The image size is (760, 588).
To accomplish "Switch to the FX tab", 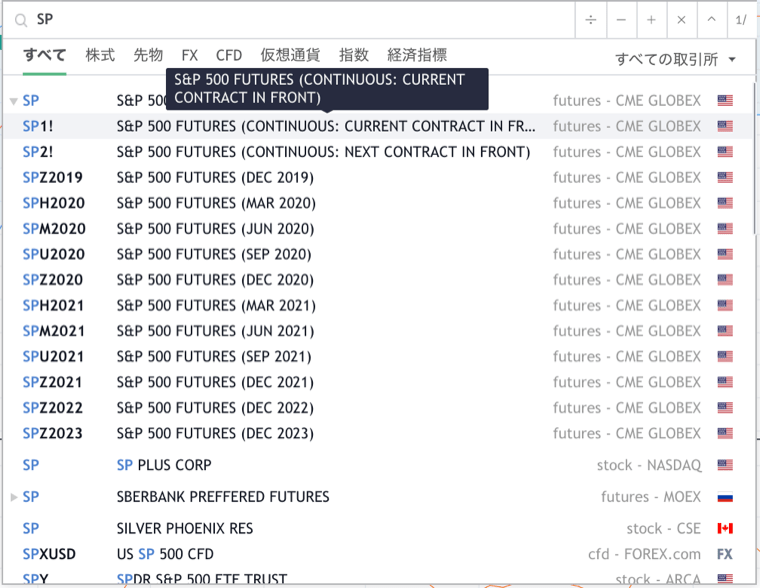I will click(x=190, y=55).
